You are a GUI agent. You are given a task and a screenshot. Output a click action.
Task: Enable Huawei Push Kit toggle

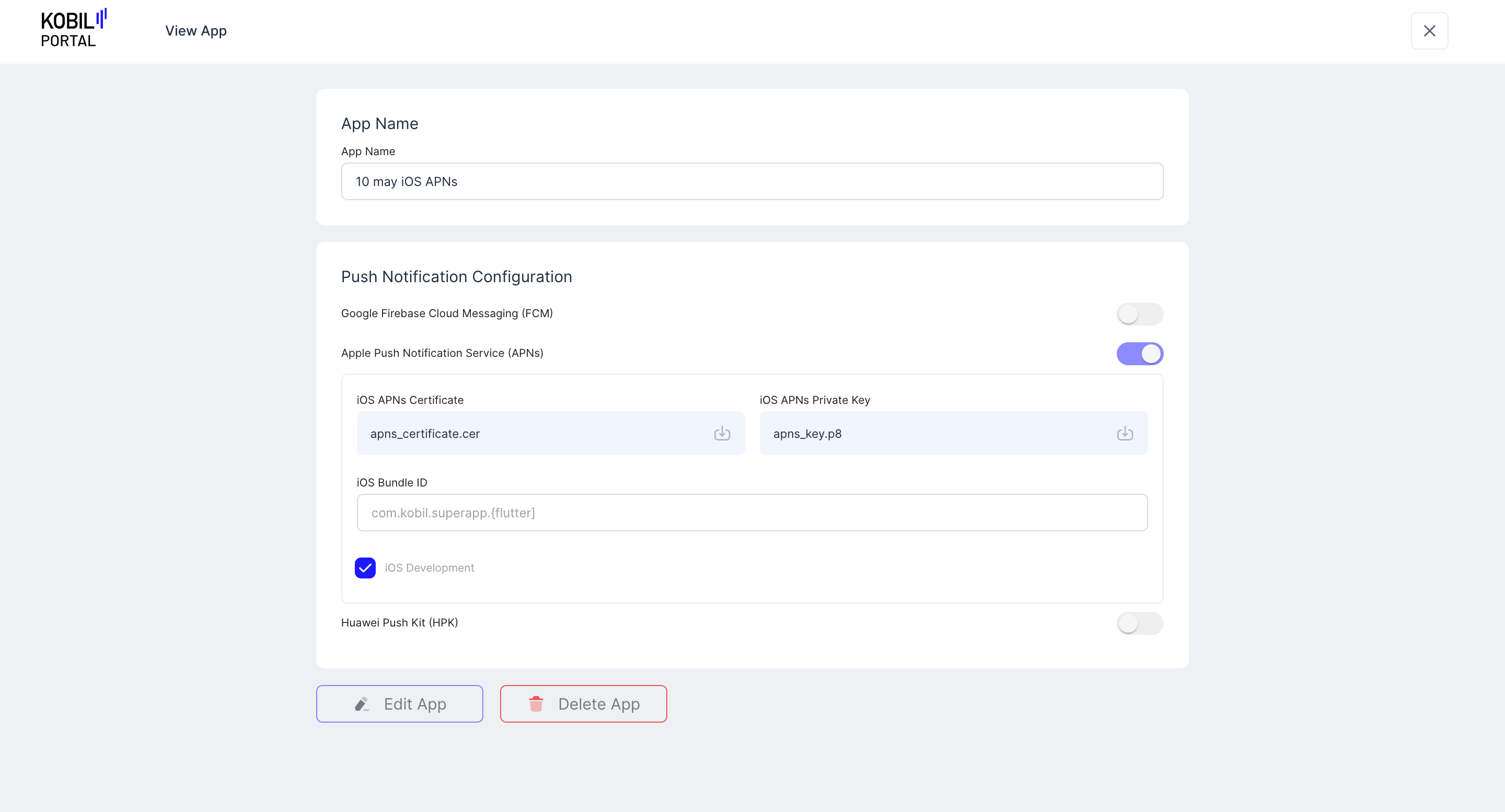click(x=1139, y=623)
